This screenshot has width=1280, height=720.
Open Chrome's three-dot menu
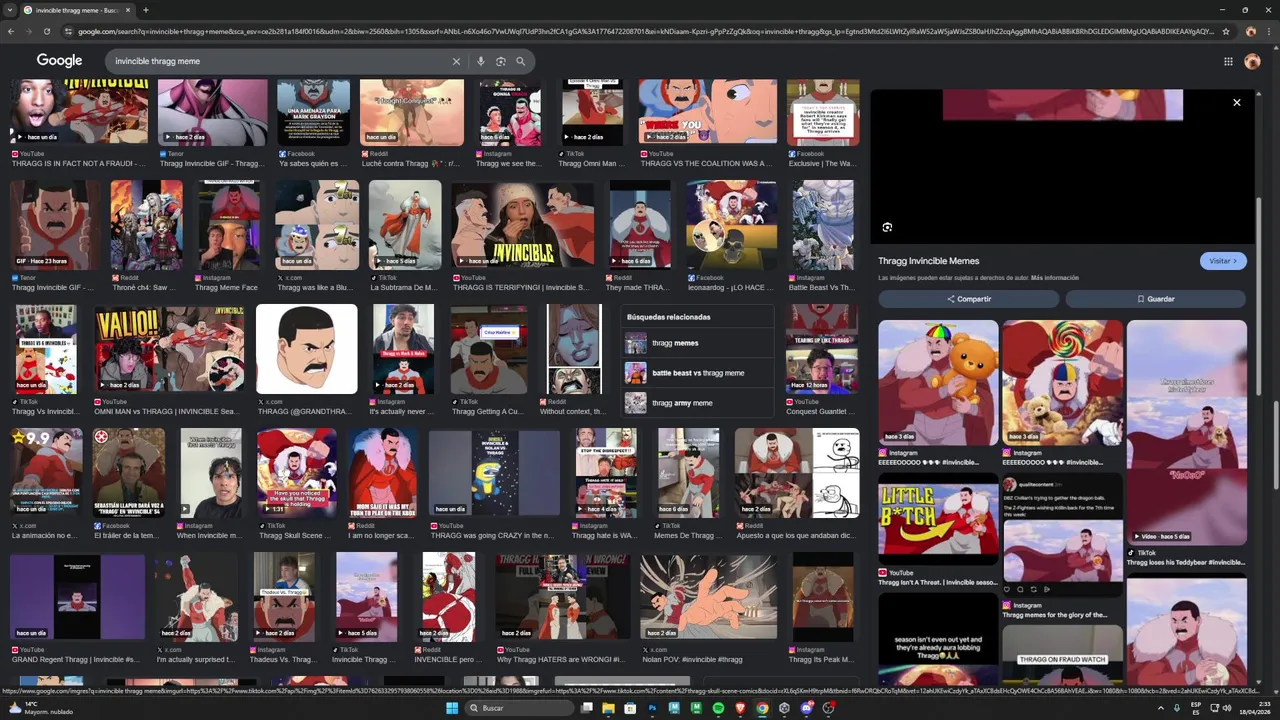(1268, 31)
